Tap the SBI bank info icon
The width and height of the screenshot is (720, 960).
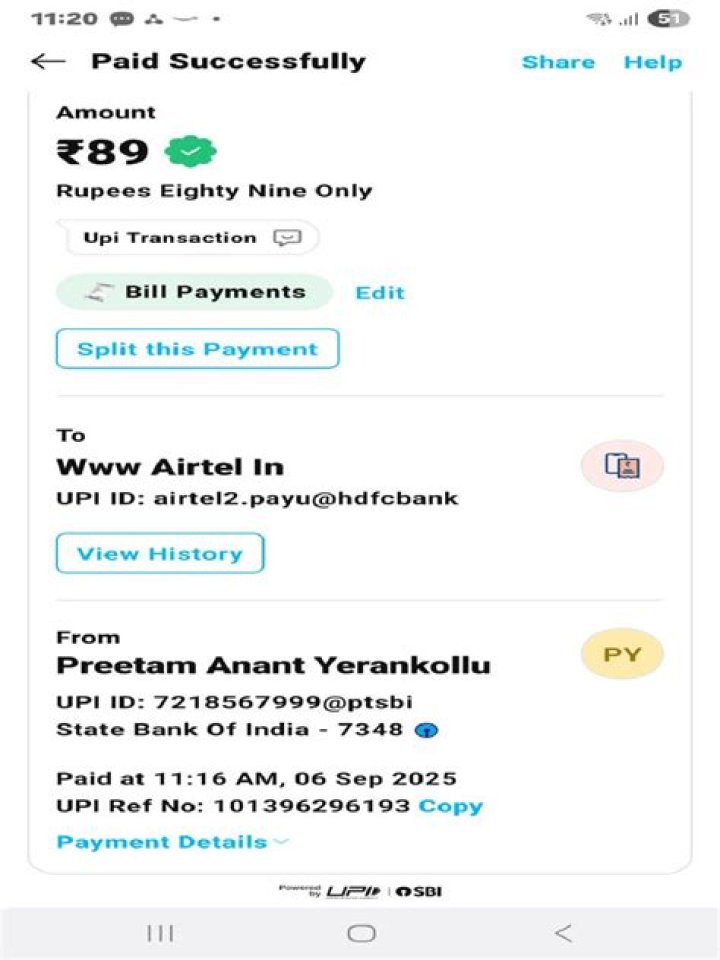click(x=427, y=730)
